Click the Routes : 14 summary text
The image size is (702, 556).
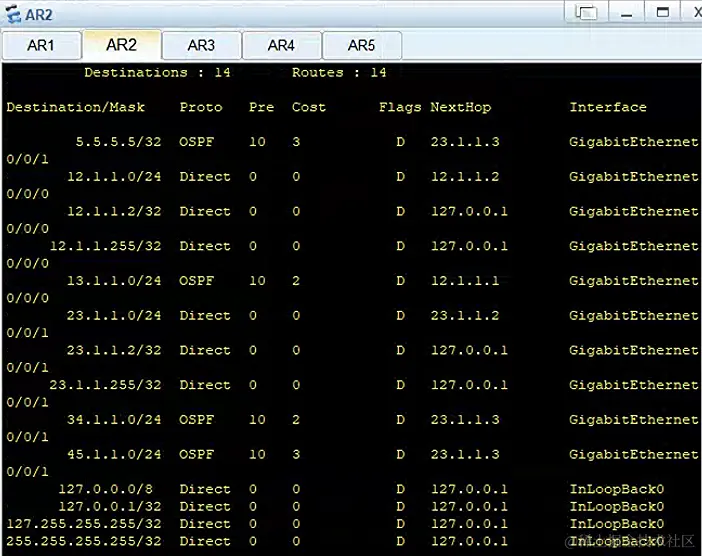click(339, 73)
